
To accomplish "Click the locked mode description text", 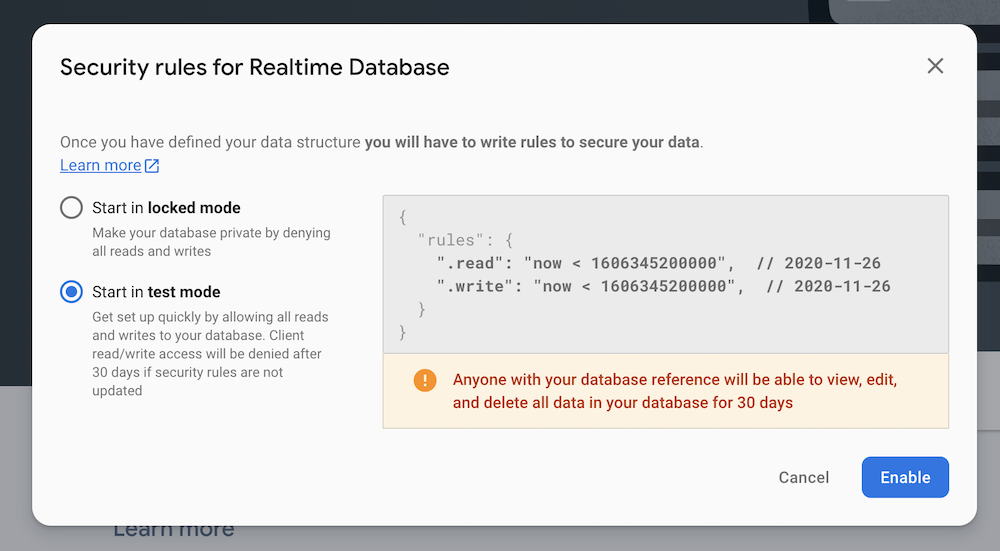I will tap(211, 242).
